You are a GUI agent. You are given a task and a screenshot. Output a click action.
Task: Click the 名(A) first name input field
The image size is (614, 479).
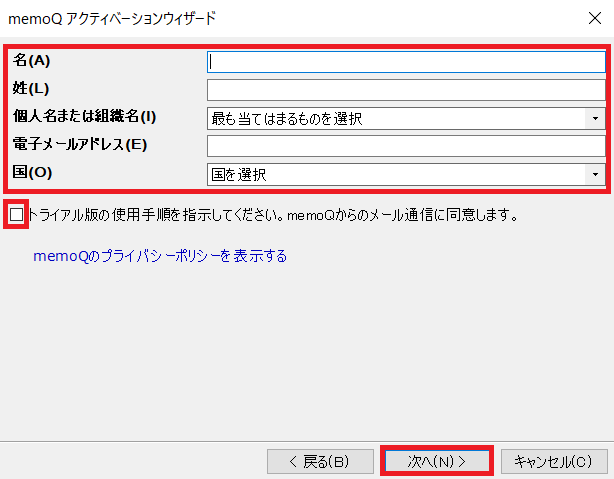(x=405, y=62)
